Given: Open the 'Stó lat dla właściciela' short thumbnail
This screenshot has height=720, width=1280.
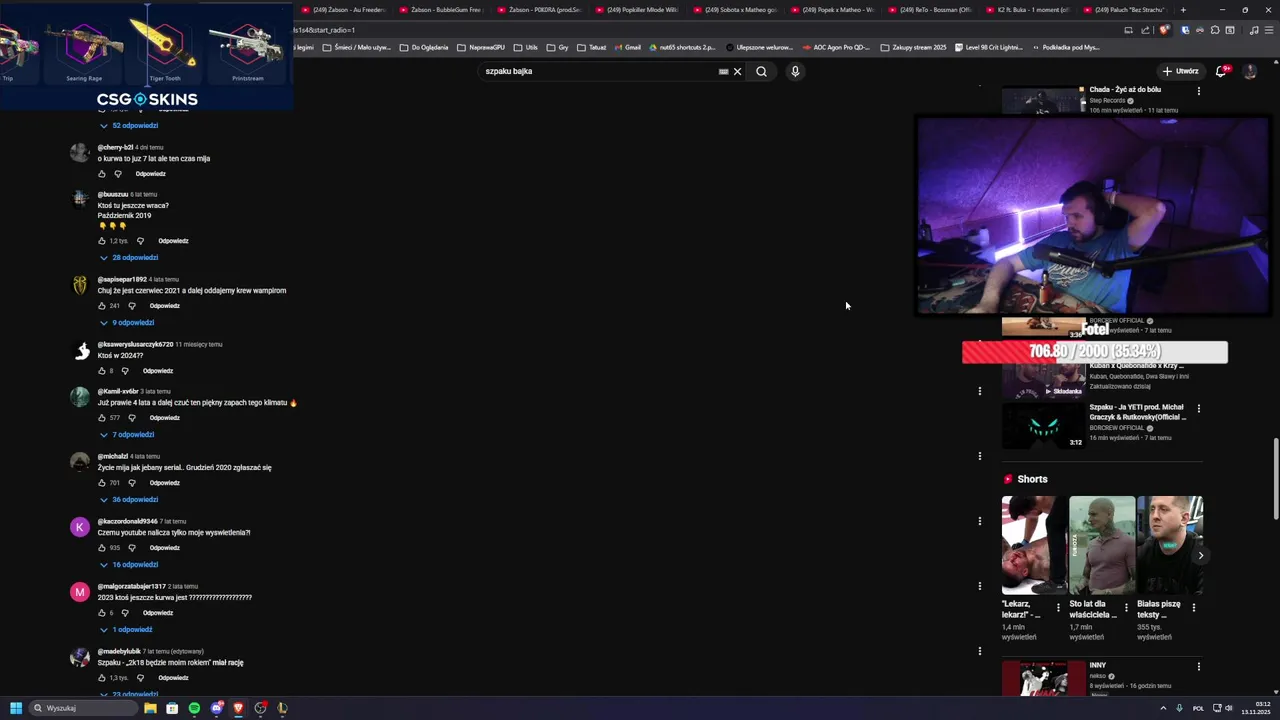Looking at the screenshot, I should pyautogui.click(x=1102, y=545).
